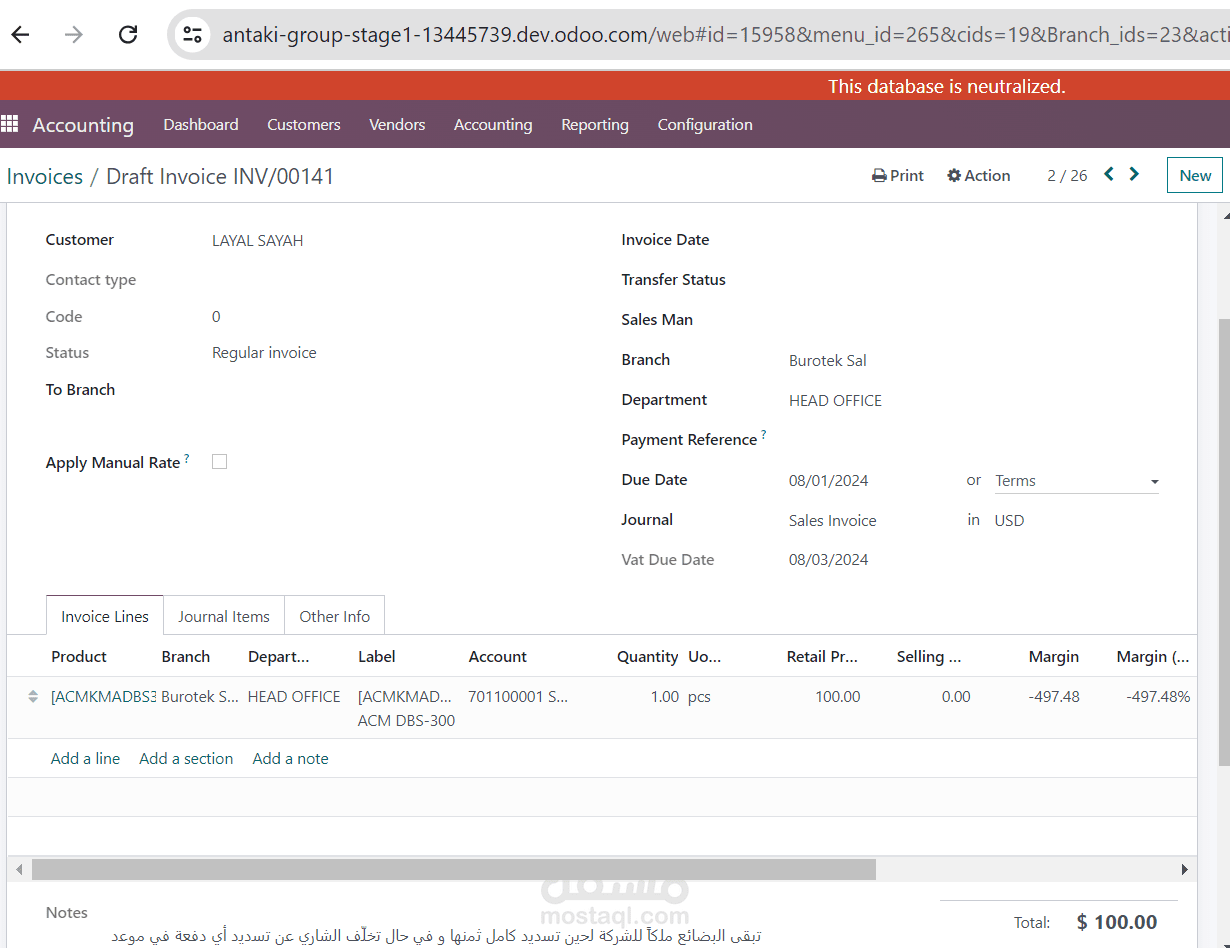Tick the Apply Manual Rate checkbox

pyautogui.click(x=220, y=462)
